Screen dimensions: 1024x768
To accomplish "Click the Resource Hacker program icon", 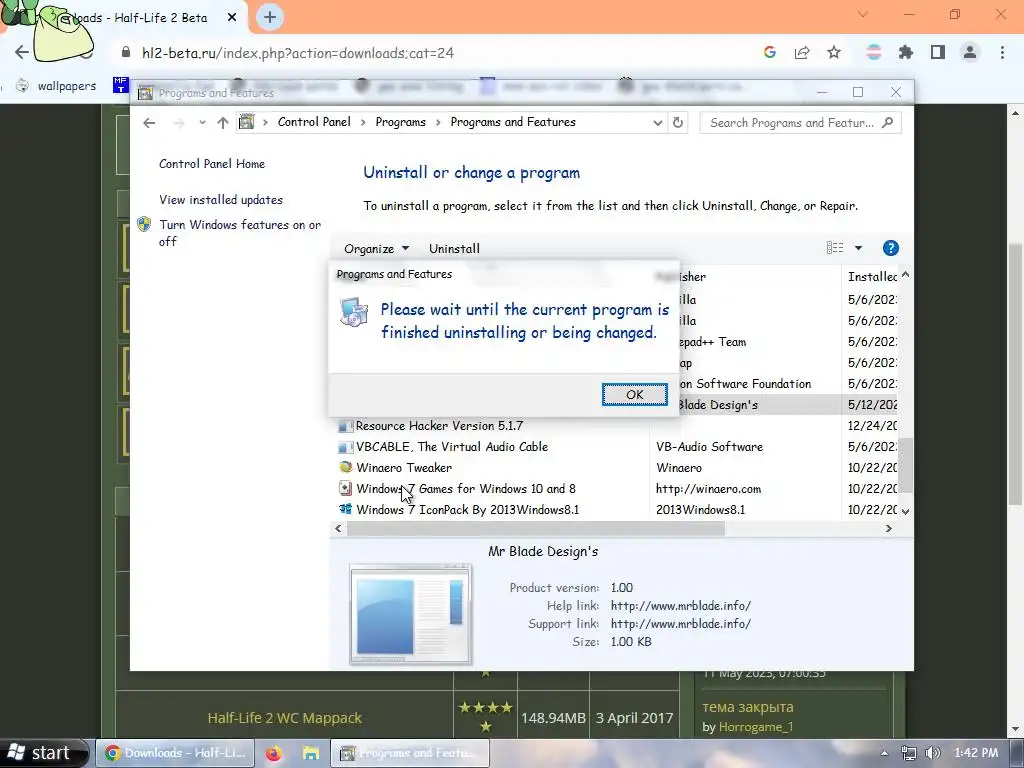I will tap(345, 426).
